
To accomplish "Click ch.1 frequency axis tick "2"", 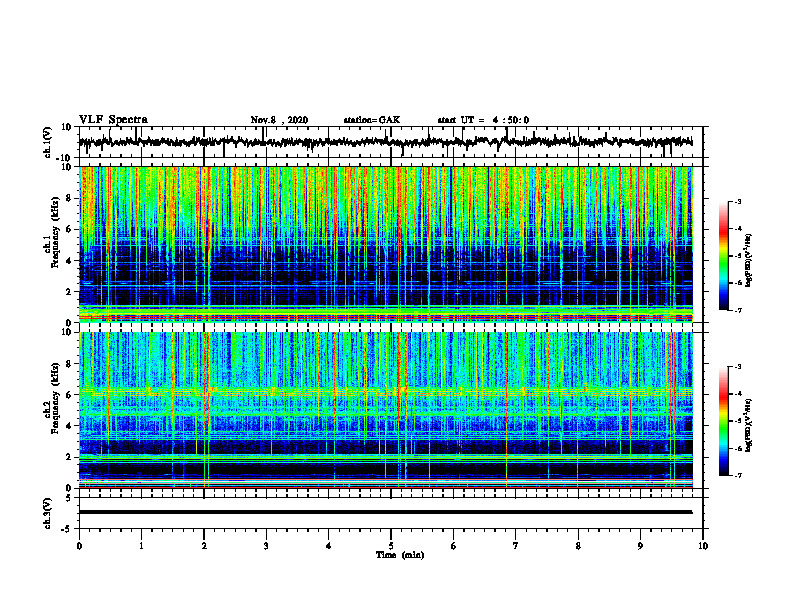I will 71,291.
